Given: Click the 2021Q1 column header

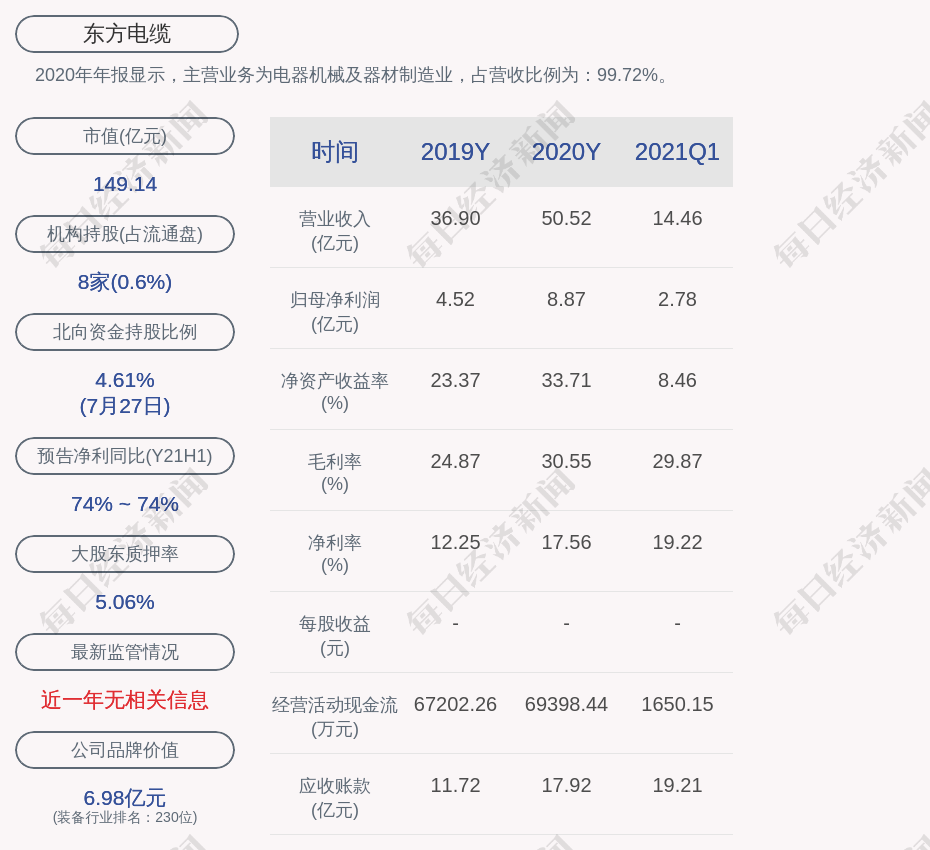Looking at the screenshot, I should click(677, 152).
